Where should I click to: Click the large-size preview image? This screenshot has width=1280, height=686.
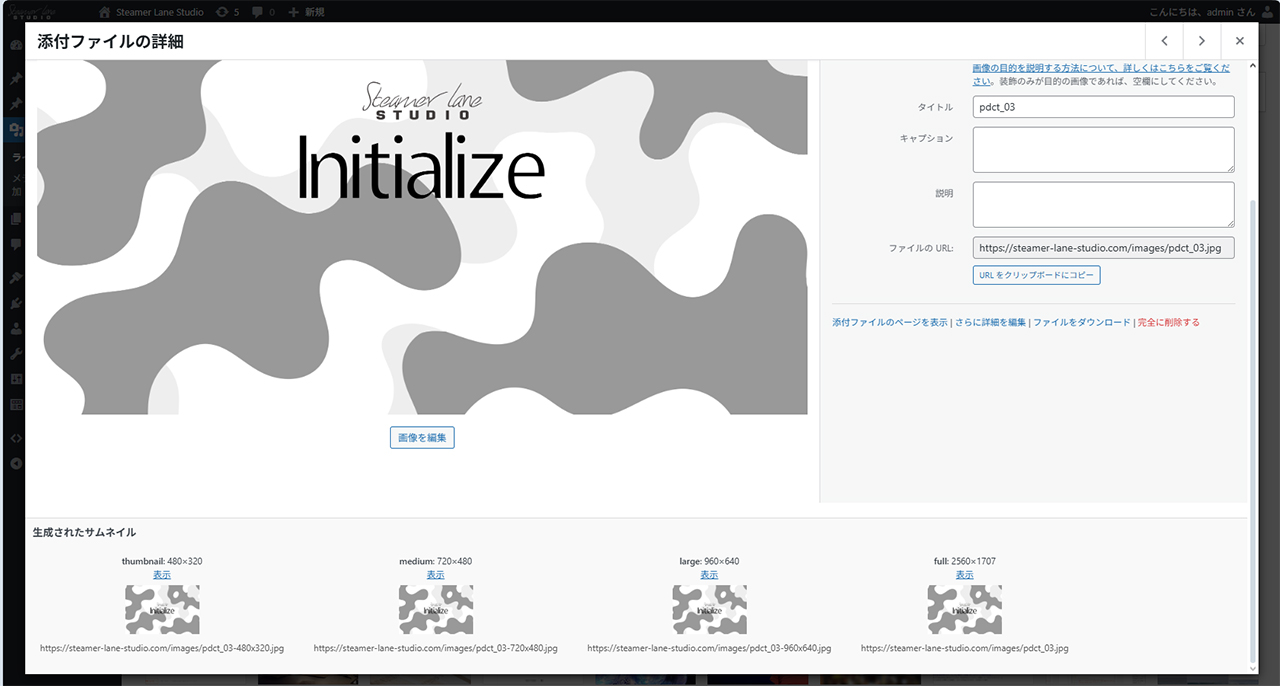click(709, 609)
